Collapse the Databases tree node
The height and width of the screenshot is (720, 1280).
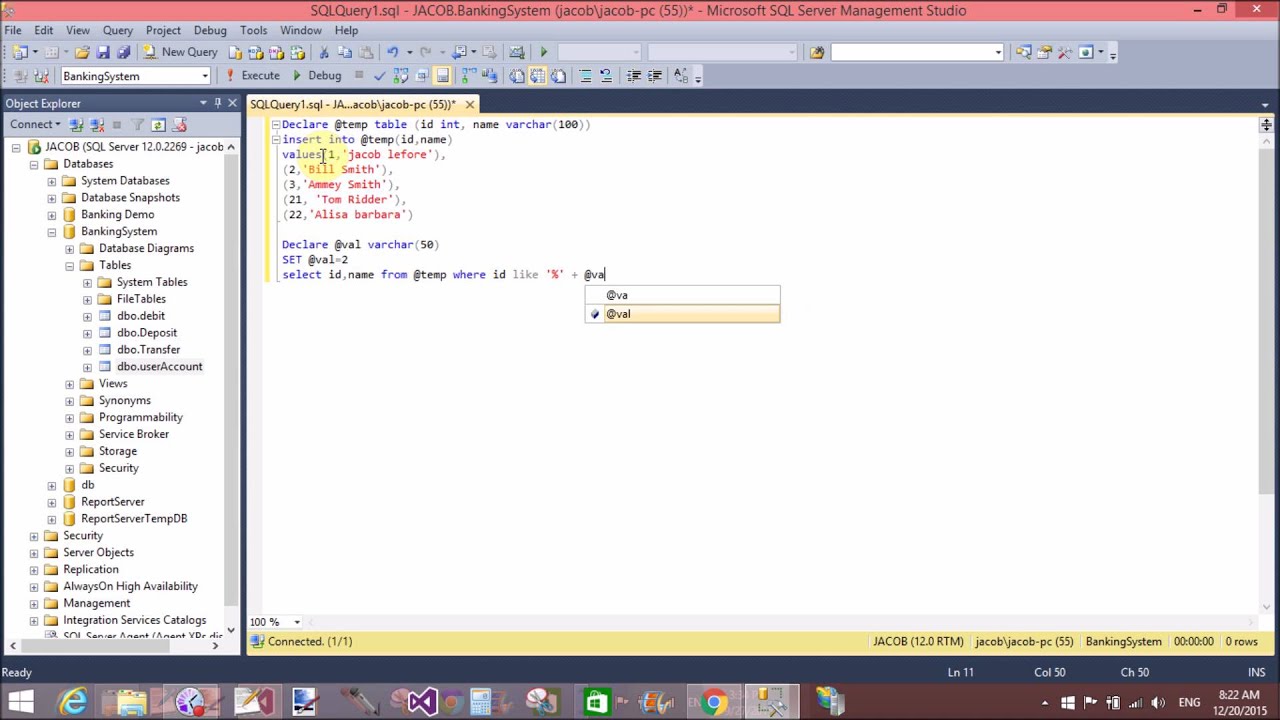click(34, 164)
